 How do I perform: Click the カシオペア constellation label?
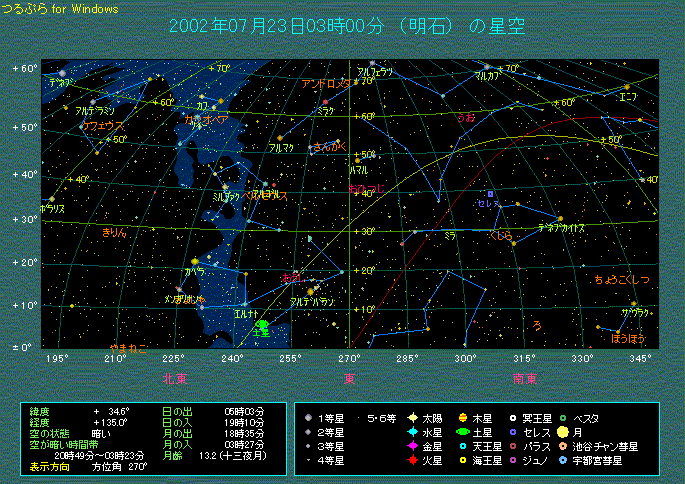(205, 119)
